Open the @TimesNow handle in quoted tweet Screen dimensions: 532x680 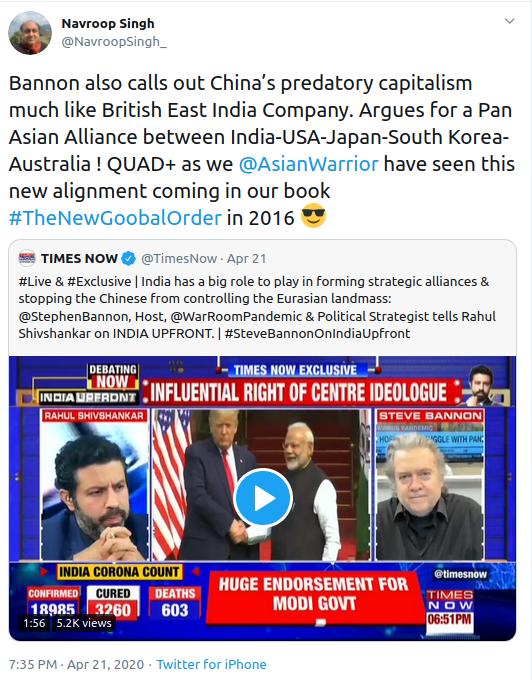[179, 258]
